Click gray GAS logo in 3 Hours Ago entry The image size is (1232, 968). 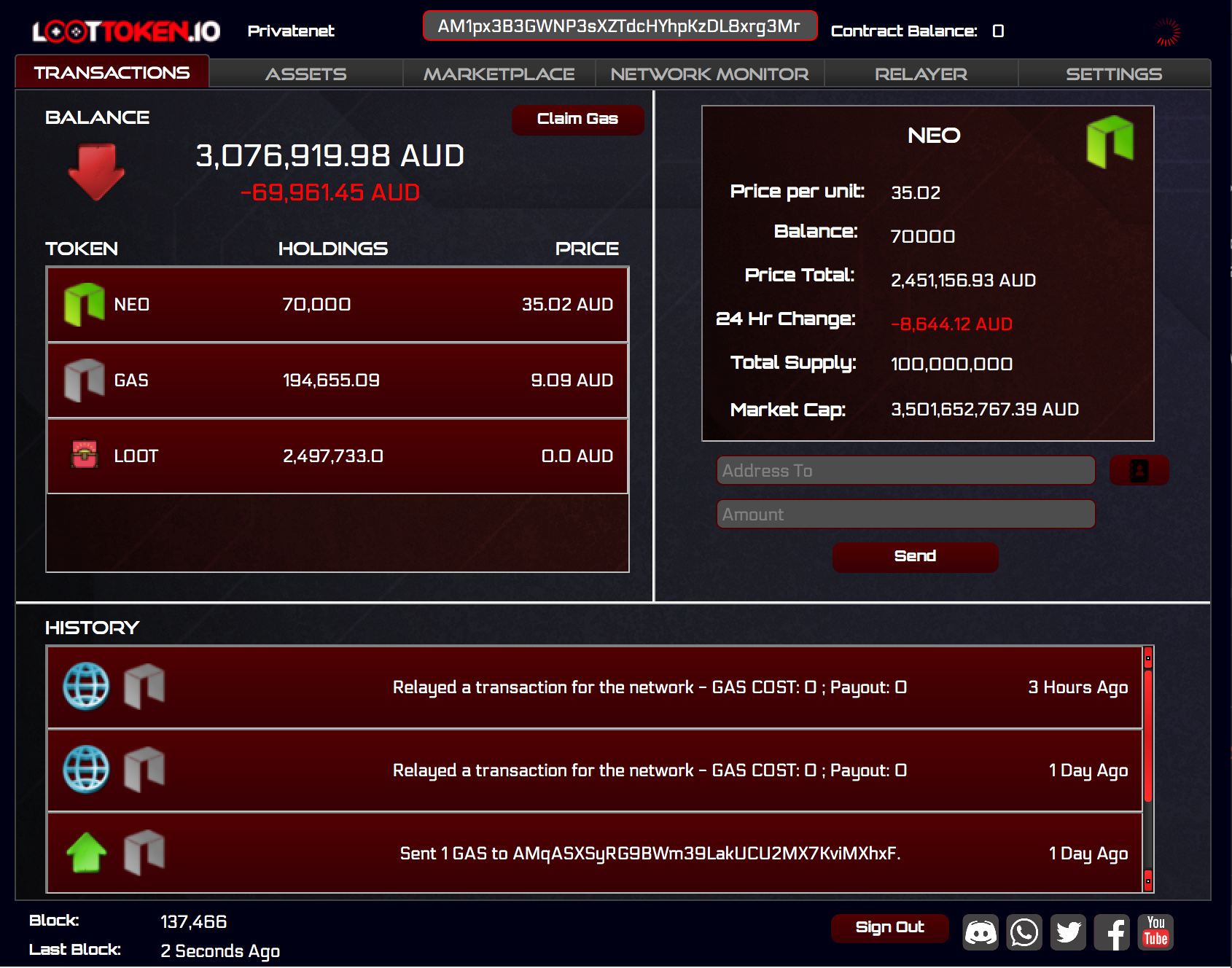coord(144,686)
